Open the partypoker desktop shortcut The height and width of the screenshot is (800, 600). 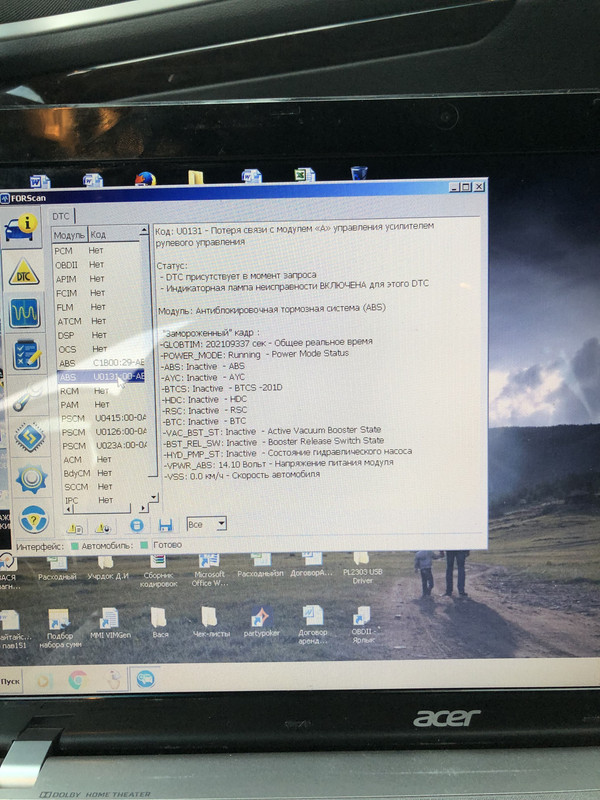(x=261, y=622)
